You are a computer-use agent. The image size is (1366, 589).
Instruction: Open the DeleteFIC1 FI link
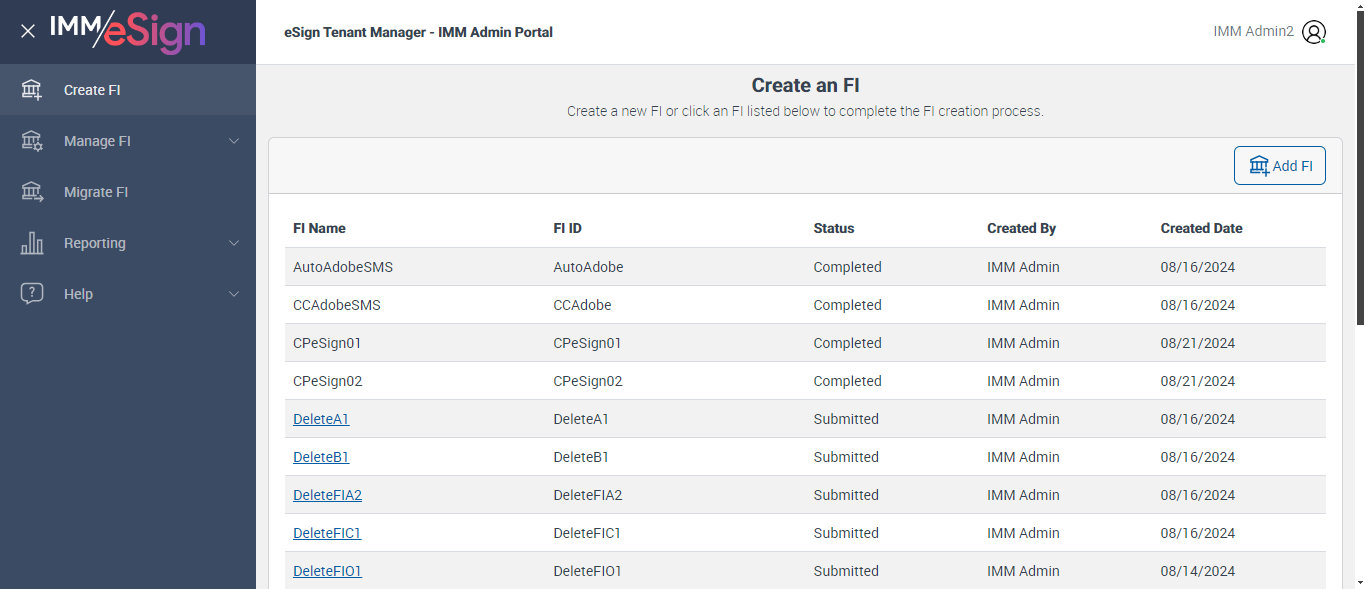[x=327, y=533]
